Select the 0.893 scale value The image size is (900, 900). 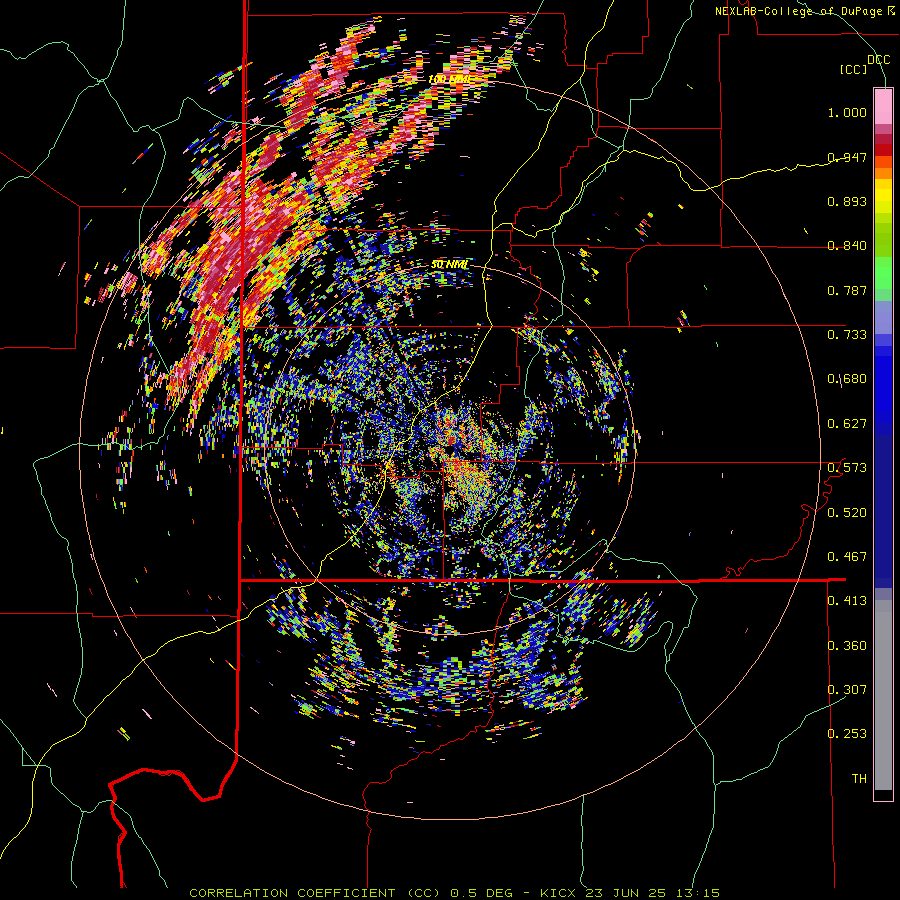(847, 201)
